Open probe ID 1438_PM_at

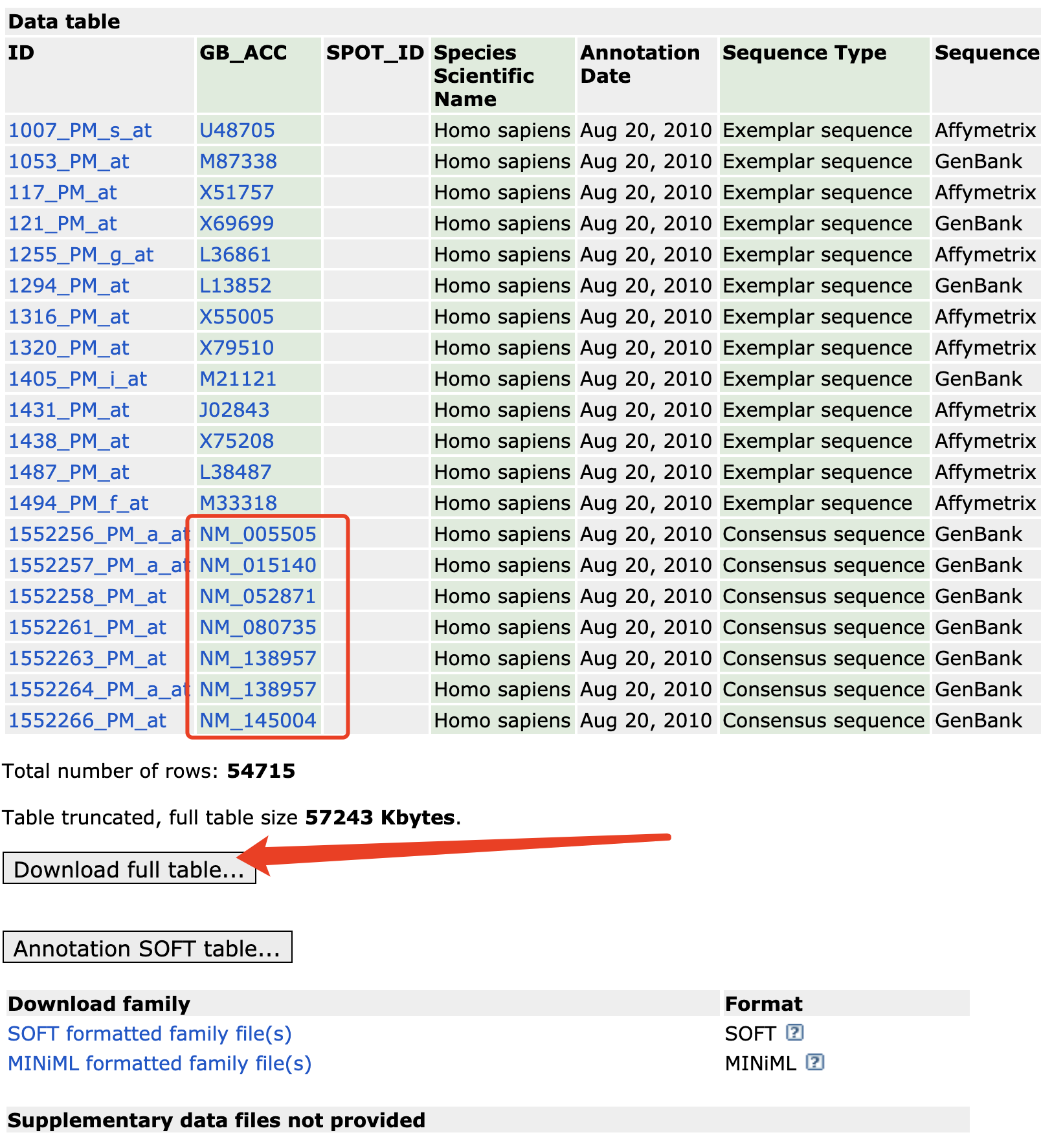69,441
